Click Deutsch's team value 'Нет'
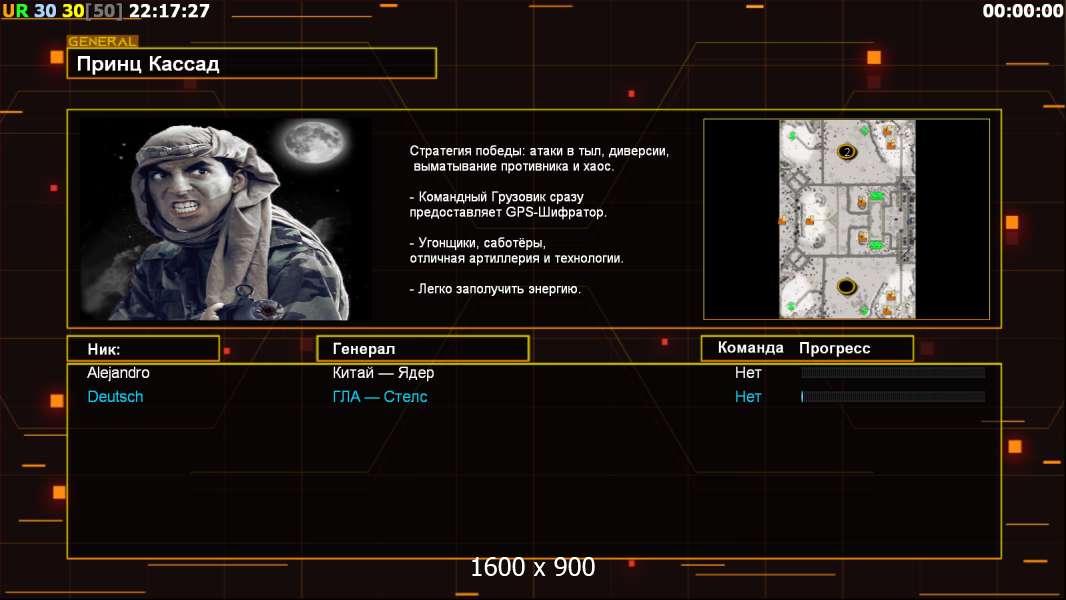 tap(748, 397)
